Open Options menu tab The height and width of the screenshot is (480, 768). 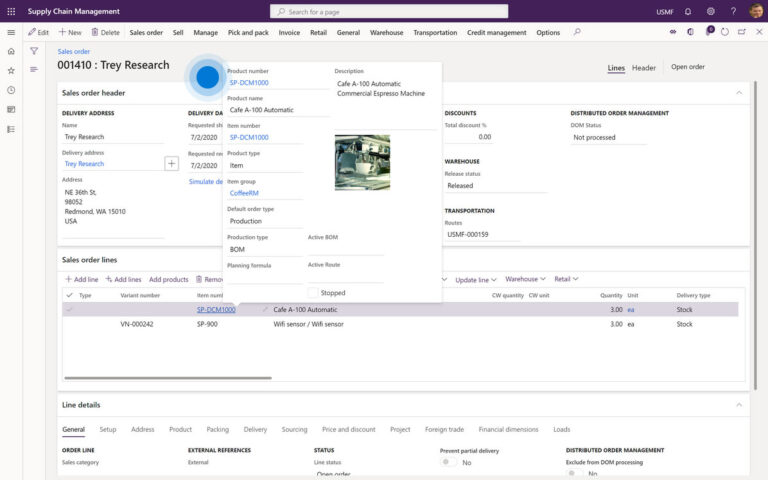(548, 32)
